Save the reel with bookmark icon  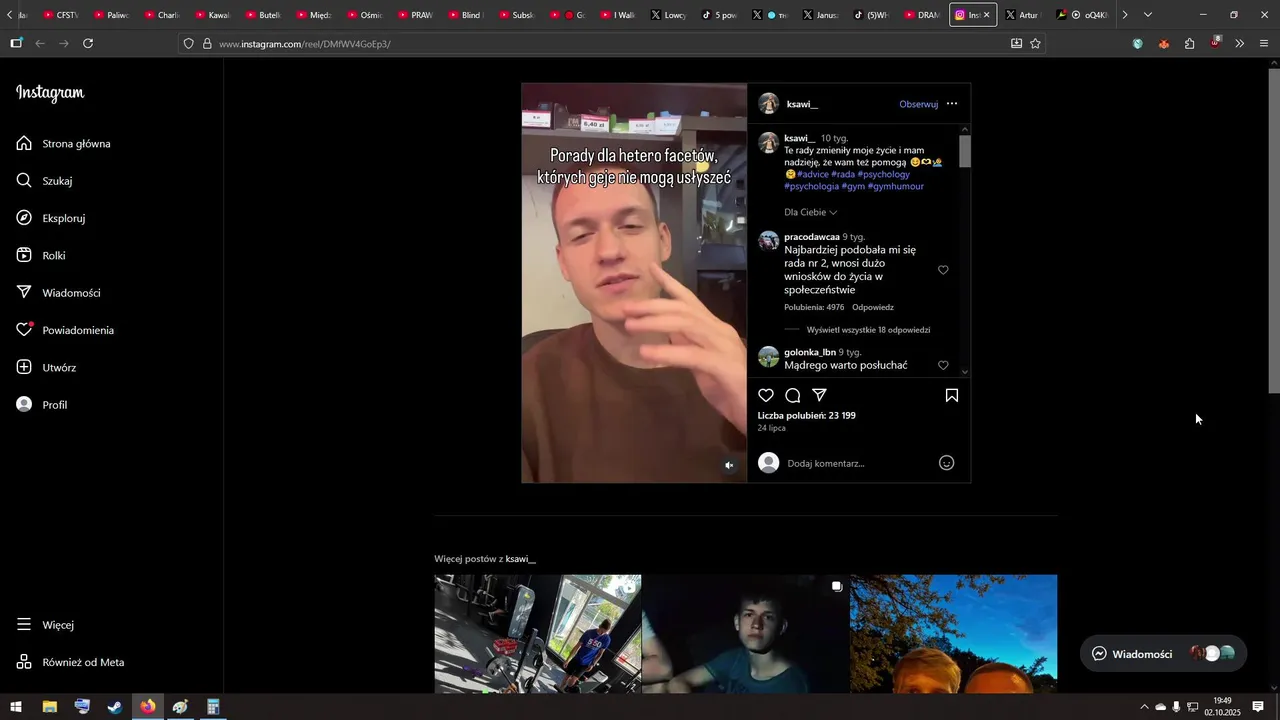click(952, 395)
